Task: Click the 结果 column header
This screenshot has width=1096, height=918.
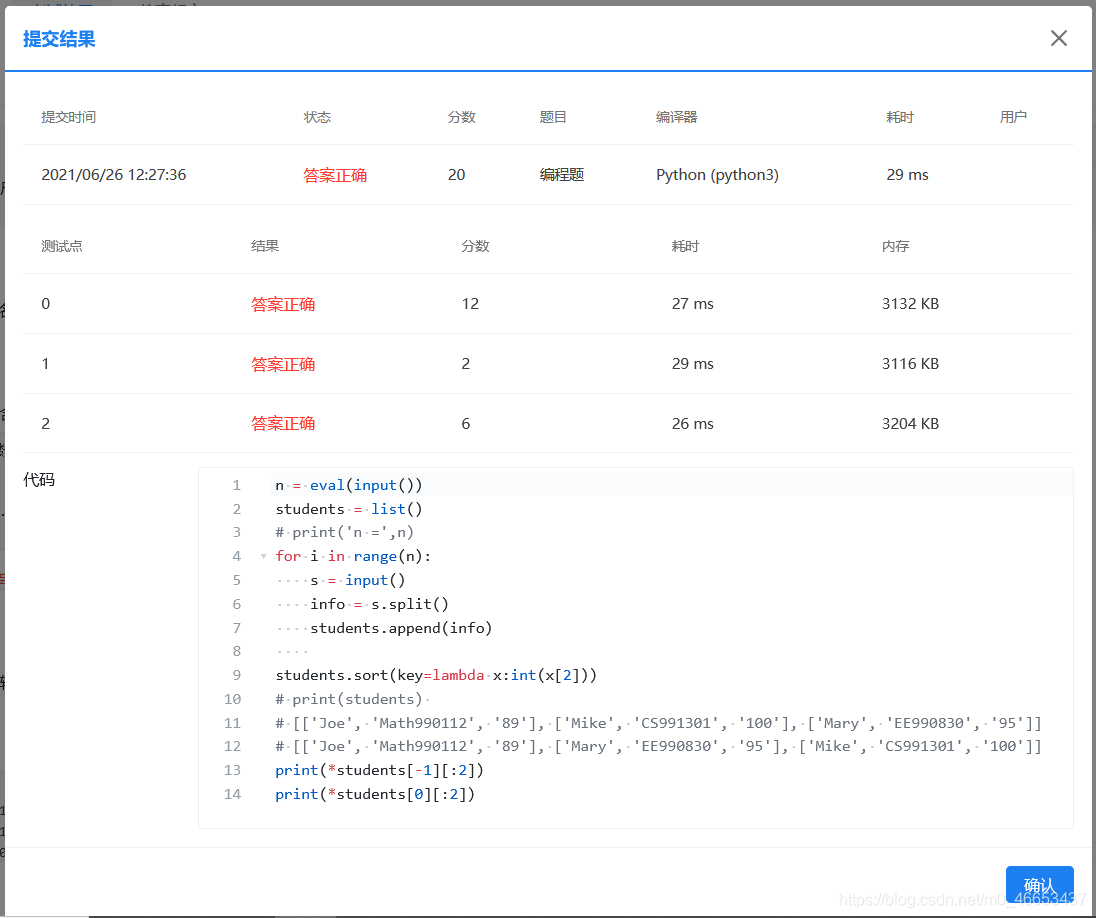Action: point(265,246)
